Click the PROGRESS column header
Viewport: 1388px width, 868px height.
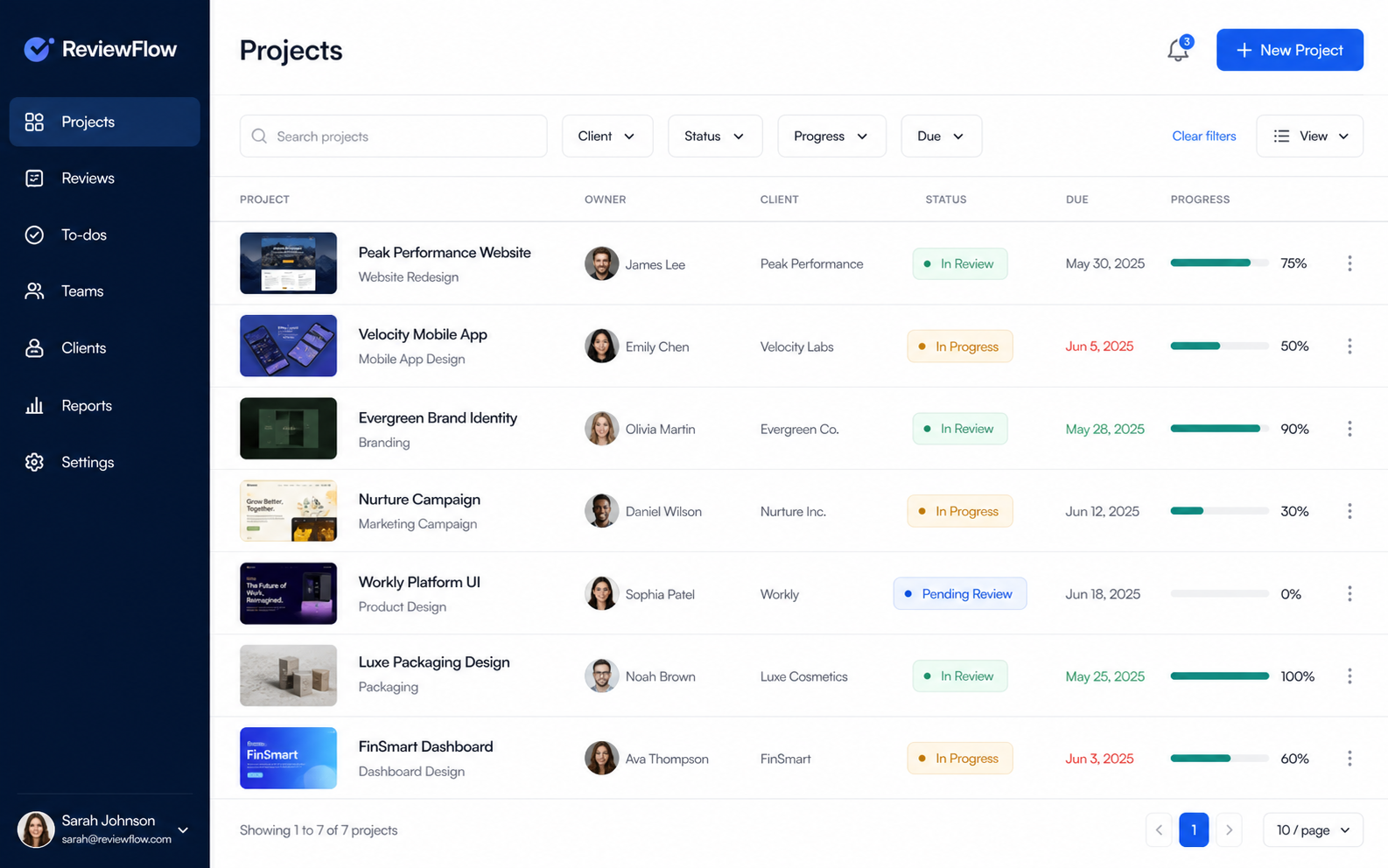coord(1200,199)
